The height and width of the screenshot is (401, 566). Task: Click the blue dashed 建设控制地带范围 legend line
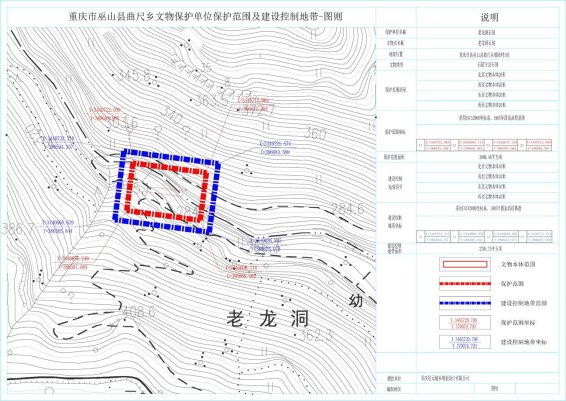[x=465, y=303]
